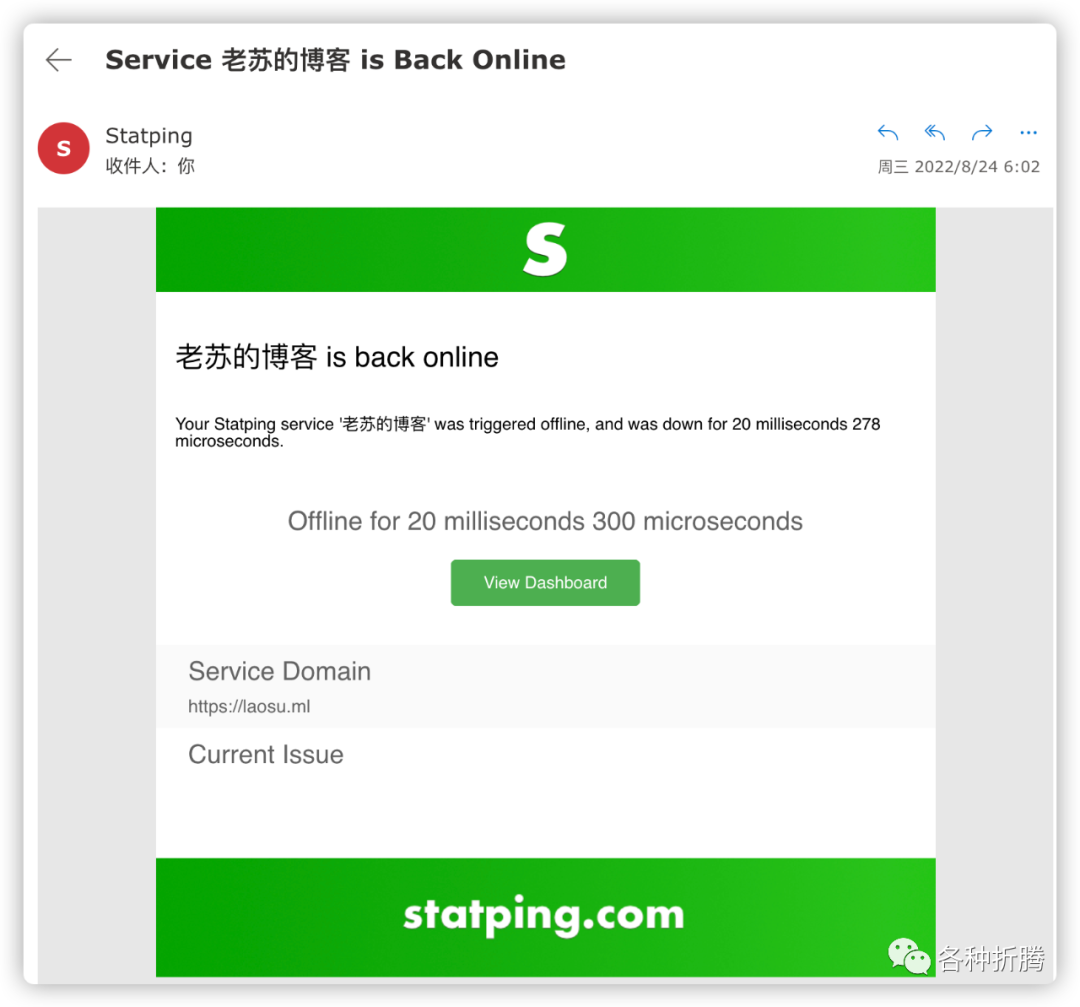
Task: Click the Current Issue heading
Action: pos(266,755)
